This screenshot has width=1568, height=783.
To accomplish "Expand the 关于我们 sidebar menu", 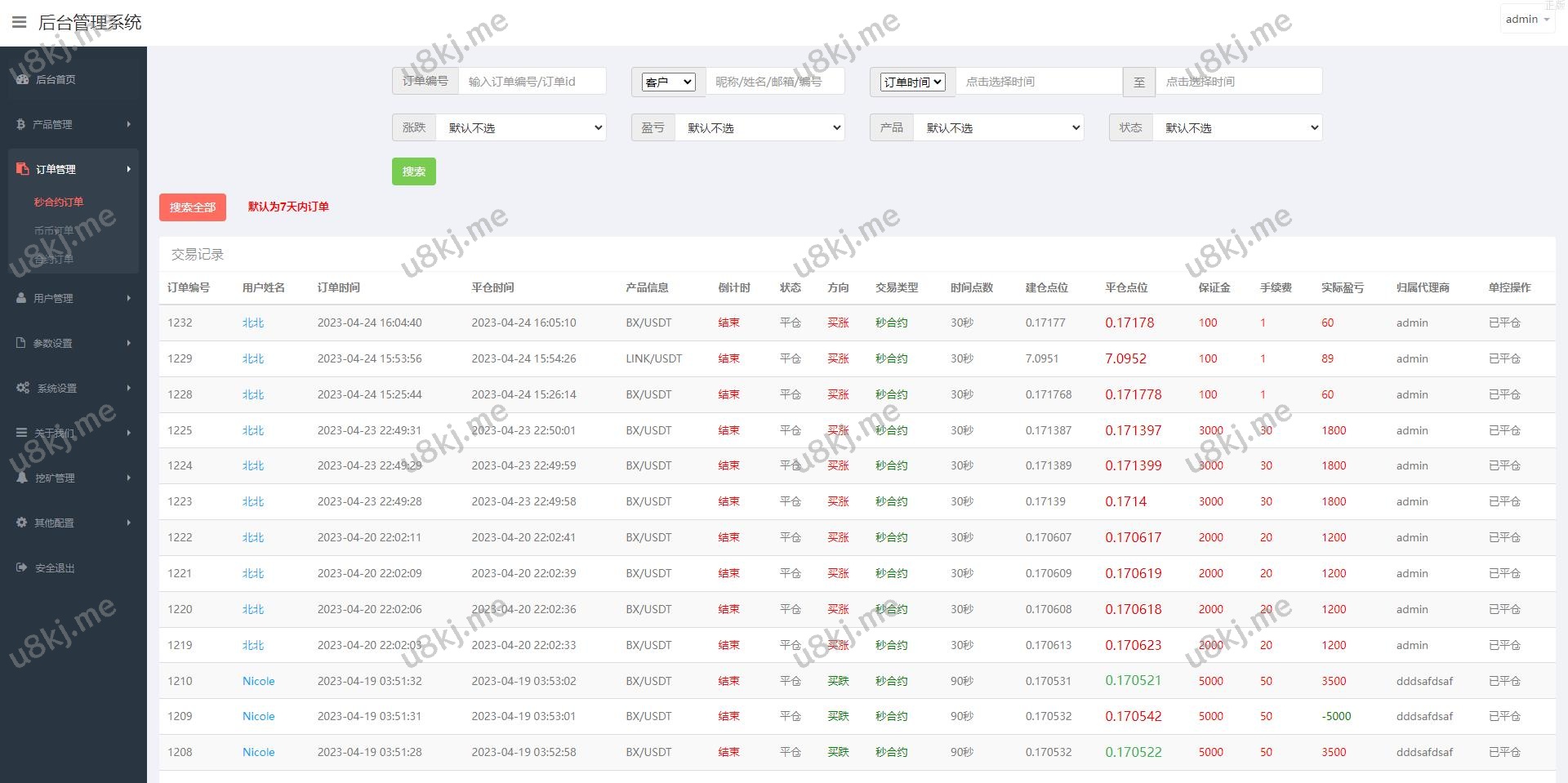I will point(73,433).
